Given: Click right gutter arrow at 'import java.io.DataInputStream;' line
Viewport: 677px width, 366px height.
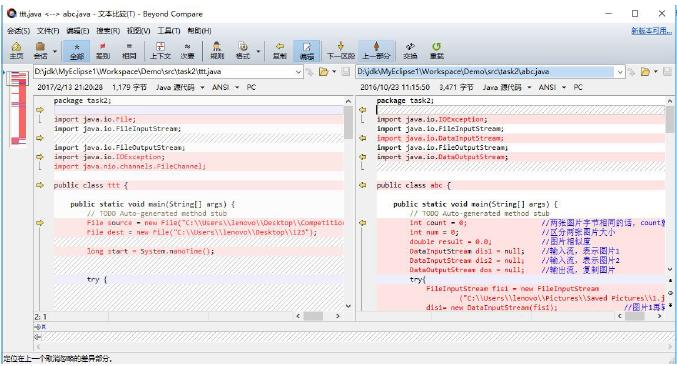Looking at the screenshot, I should click(363, 138).
